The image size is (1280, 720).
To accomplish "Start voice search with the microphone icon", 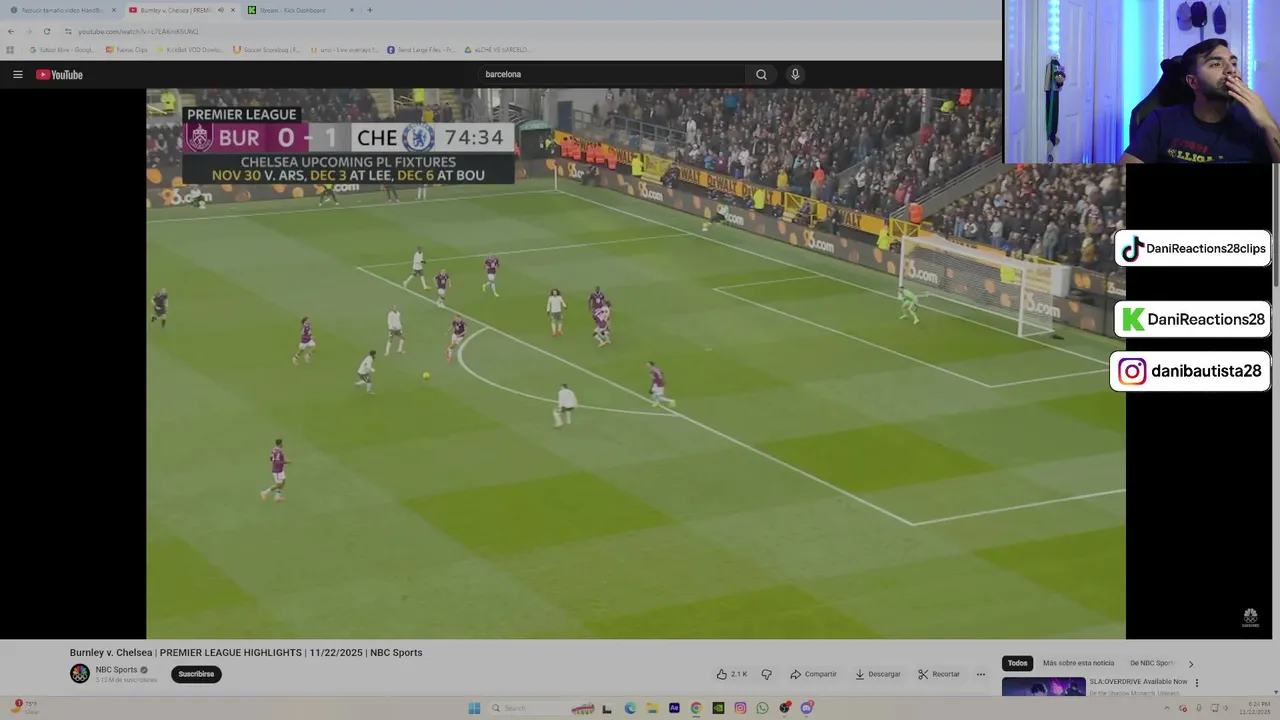I will pos(795,74).
